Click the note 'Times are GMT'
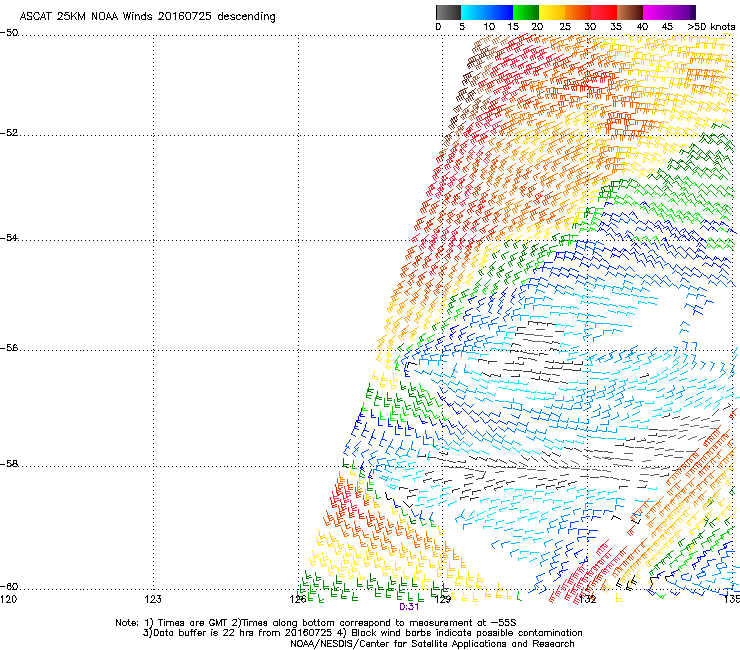Screen dimensions: 740x650 (x=191, y=623)
